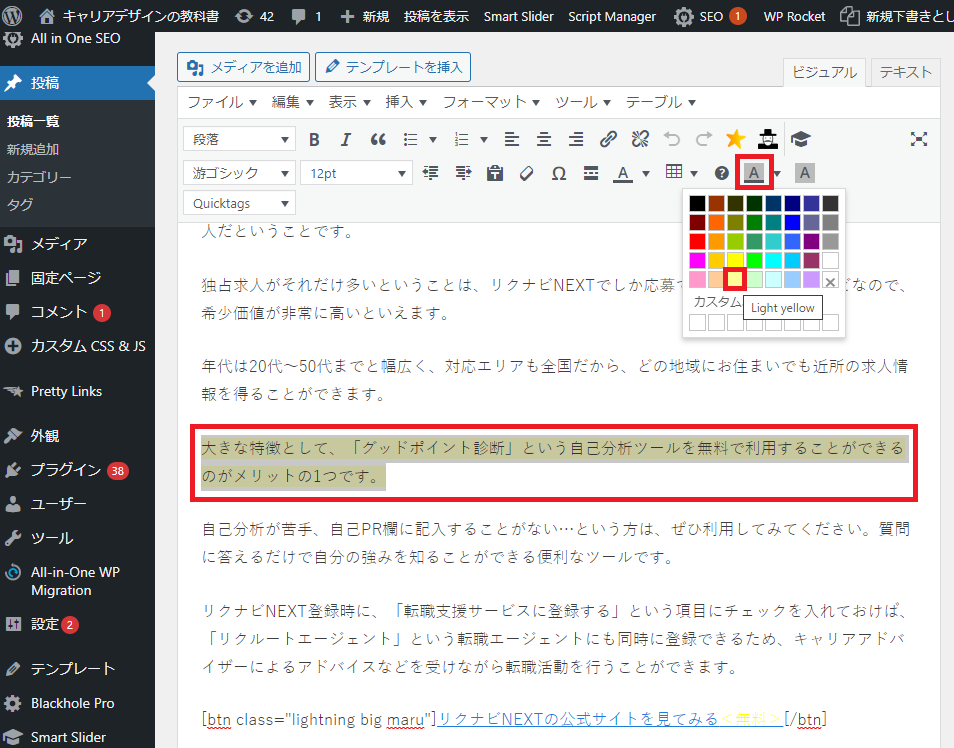This screenshot has height=748, width=954.
Task: Align text to center
Action: pyautogui.click(x=543, y=139)
